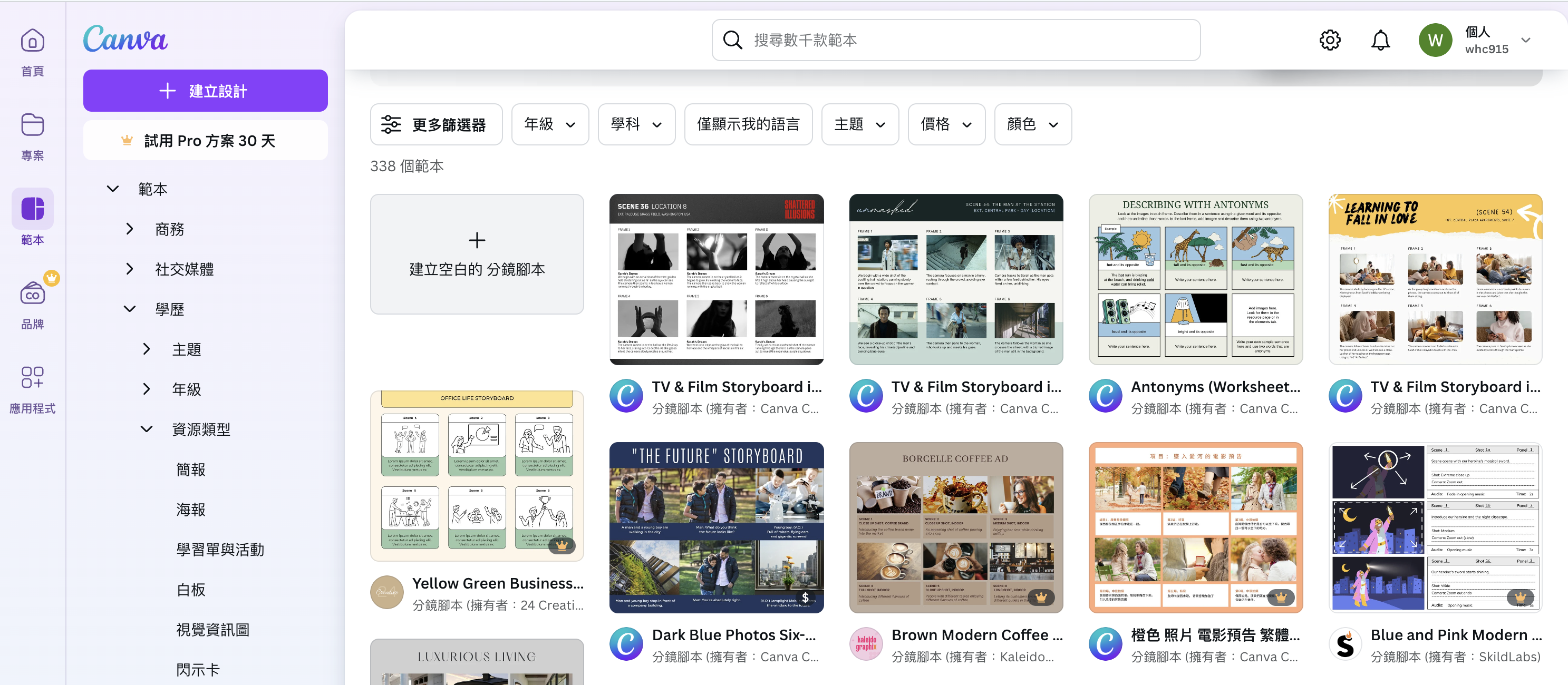The width and height of the screenshot is (1568, 685).
Task: Select the 範本 templates sidebar icon
Action: click(32, 209)
